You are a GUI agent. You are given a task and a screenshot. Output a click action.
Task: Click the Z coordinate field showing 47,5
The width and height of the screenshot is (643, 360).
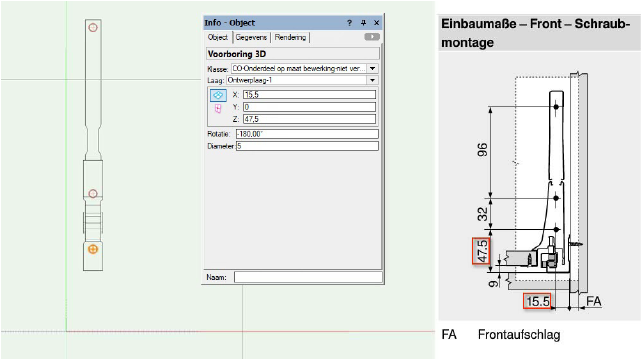(309, 119)
